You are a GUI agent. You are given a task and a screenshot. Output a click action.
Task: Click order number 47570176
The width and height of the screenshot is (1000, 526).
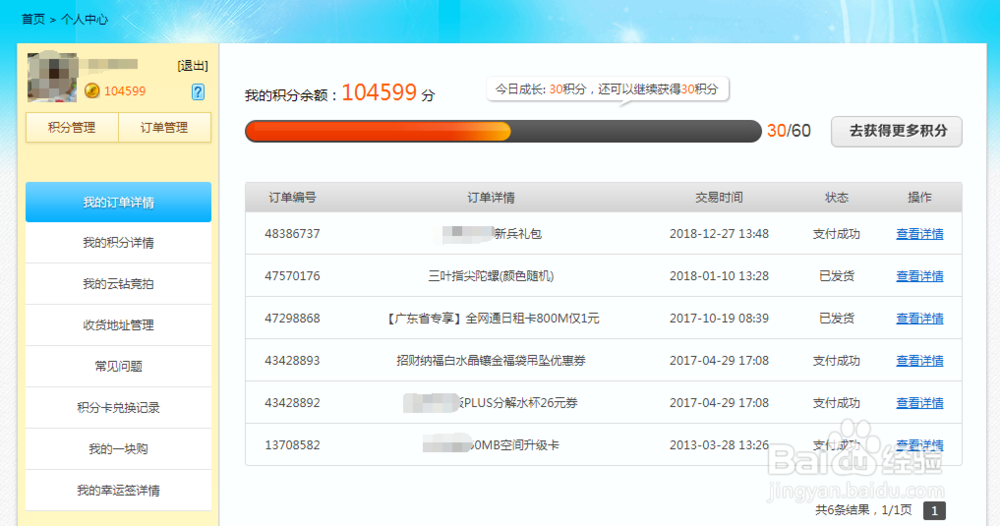click(292, 276)
